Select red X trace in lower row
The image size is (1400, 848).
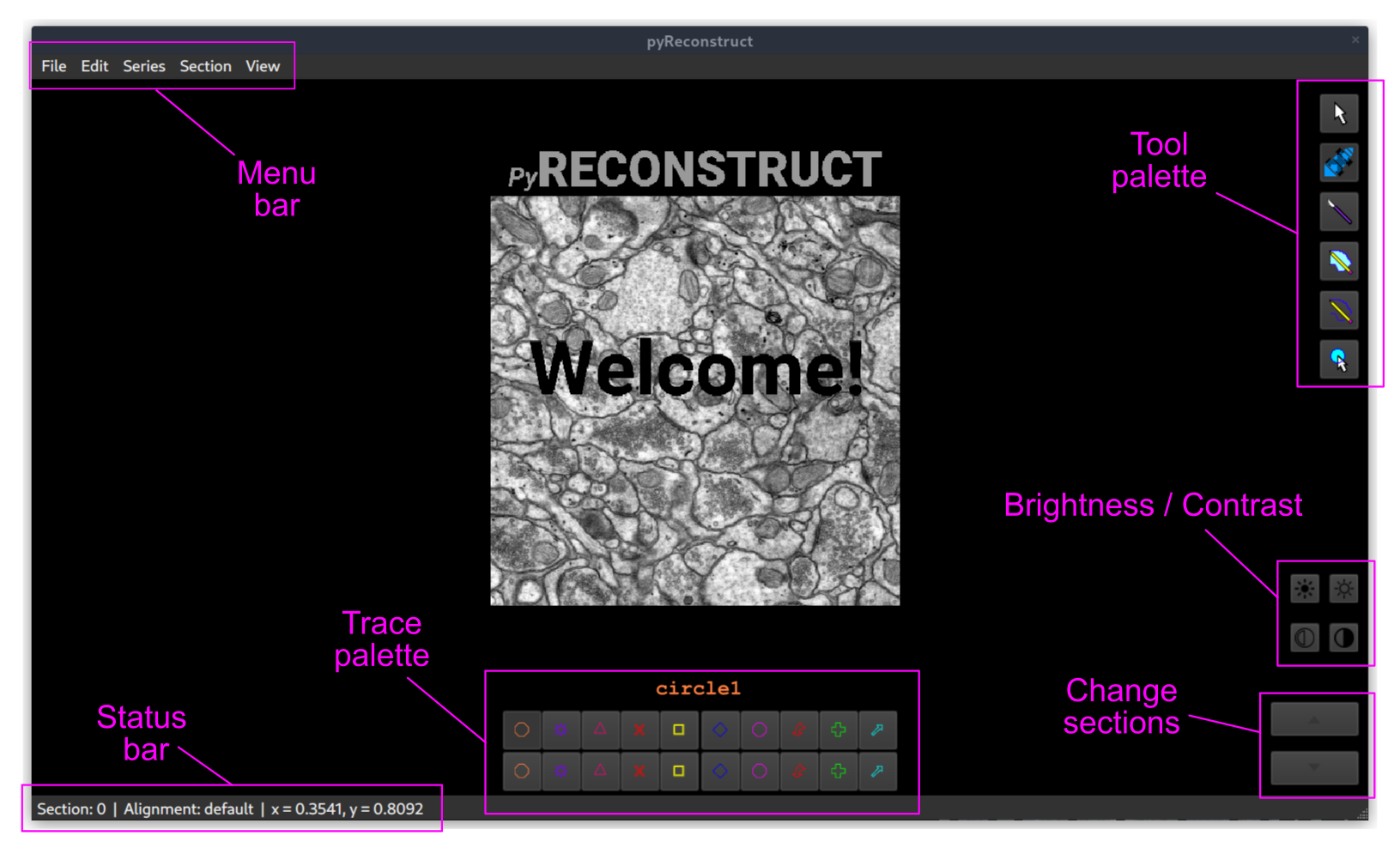(640, 771)
